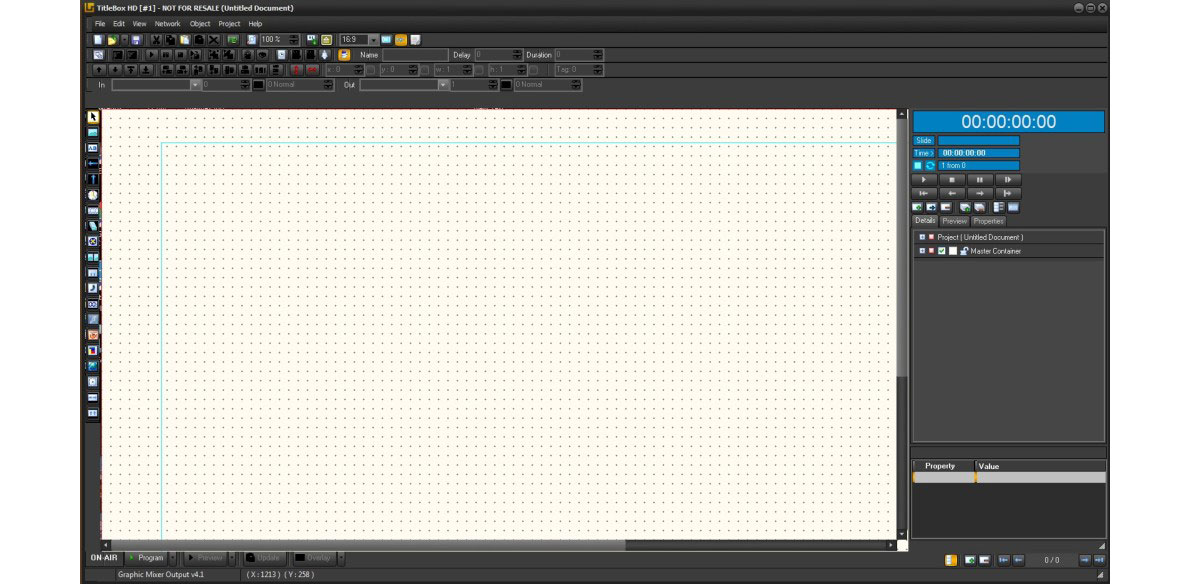The width and height of the screenshot is (1190, 584).
Task: Select the horizontal crawl arrow tool
Action: 93,163
